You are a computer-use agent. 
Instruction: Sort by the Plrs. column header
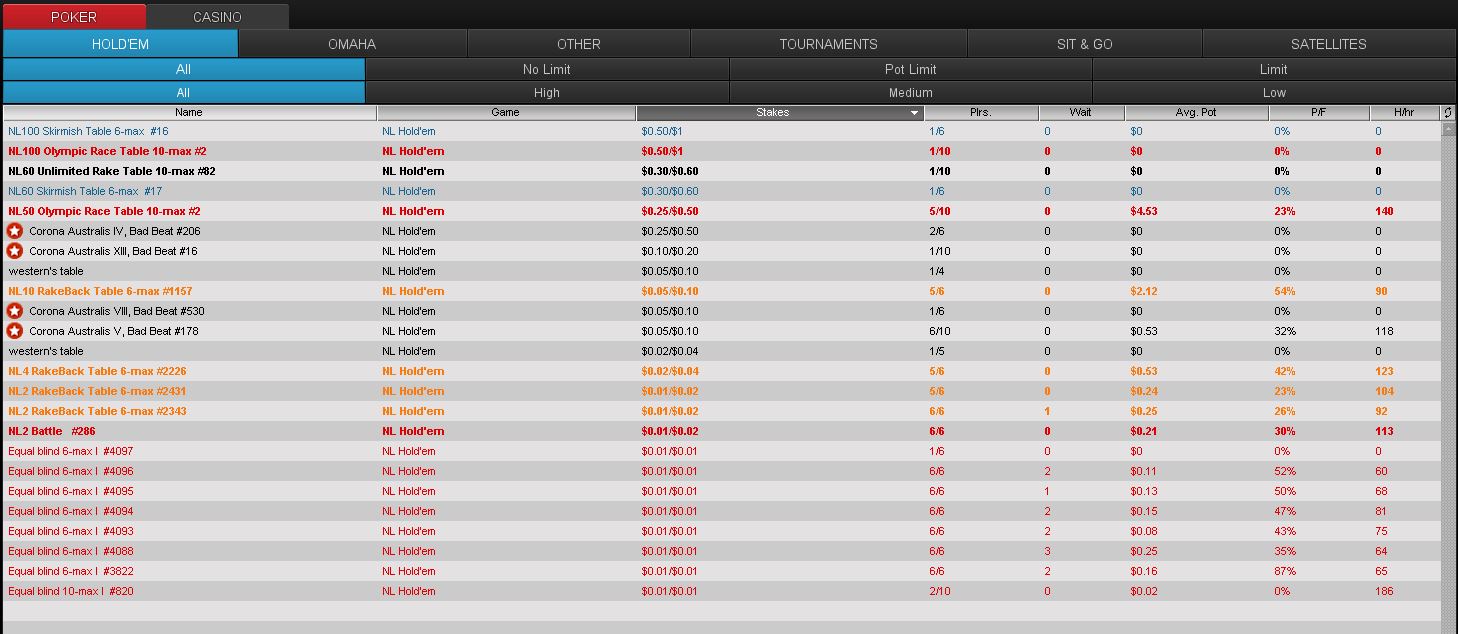(981, 113)
